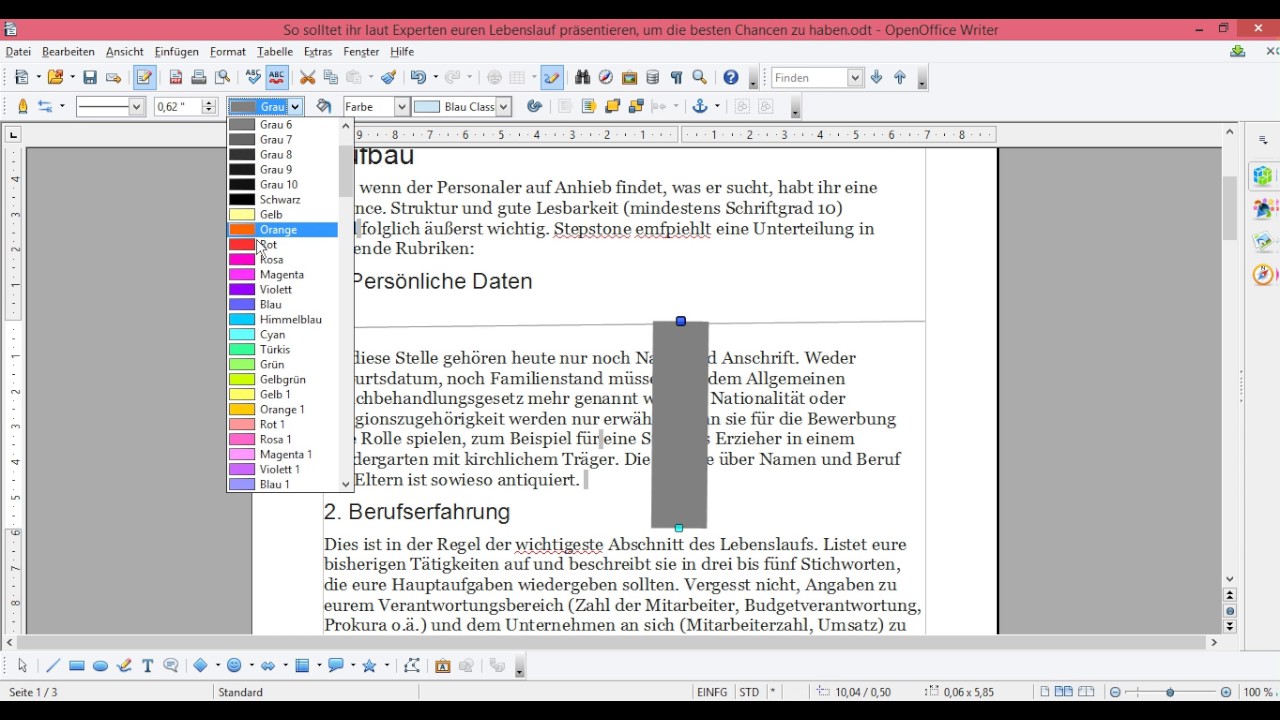The image size is (1280, 720).
Task: Run Spelling and Grammar check icon
Action: pos(253,77)
